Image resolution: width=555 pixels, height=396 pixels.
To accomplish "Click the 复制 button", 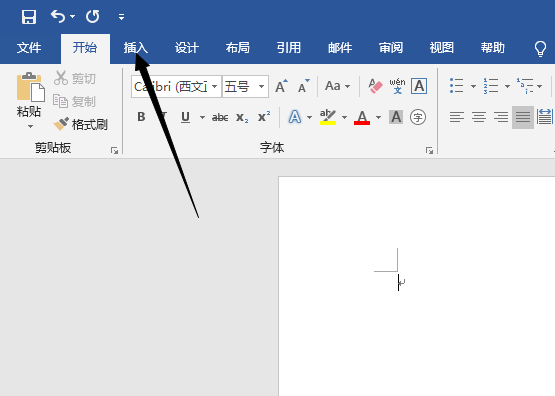I will (x=74, y=101).
